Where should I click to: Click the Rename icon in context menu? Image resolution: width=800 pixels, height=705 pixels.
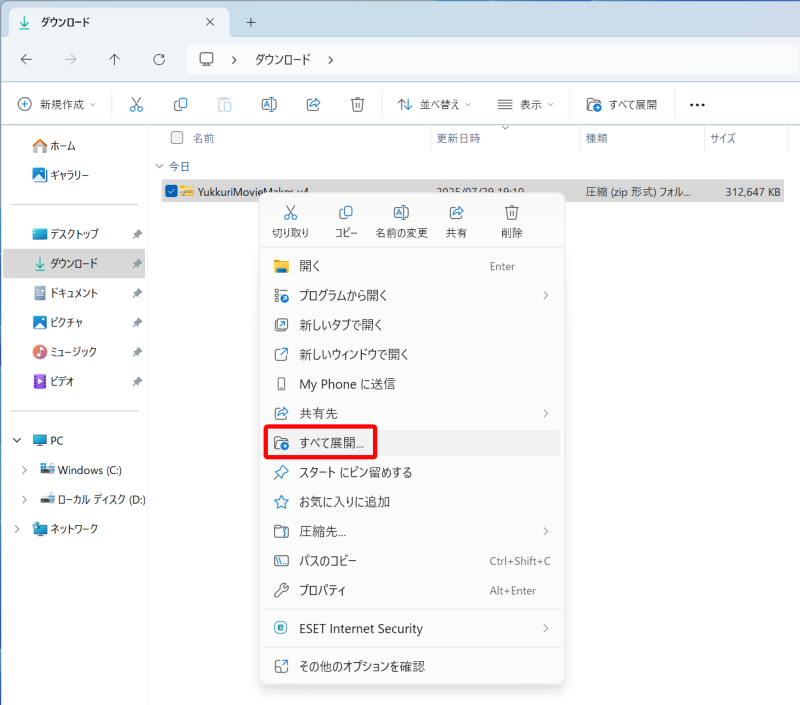click(x=401, y=213)
